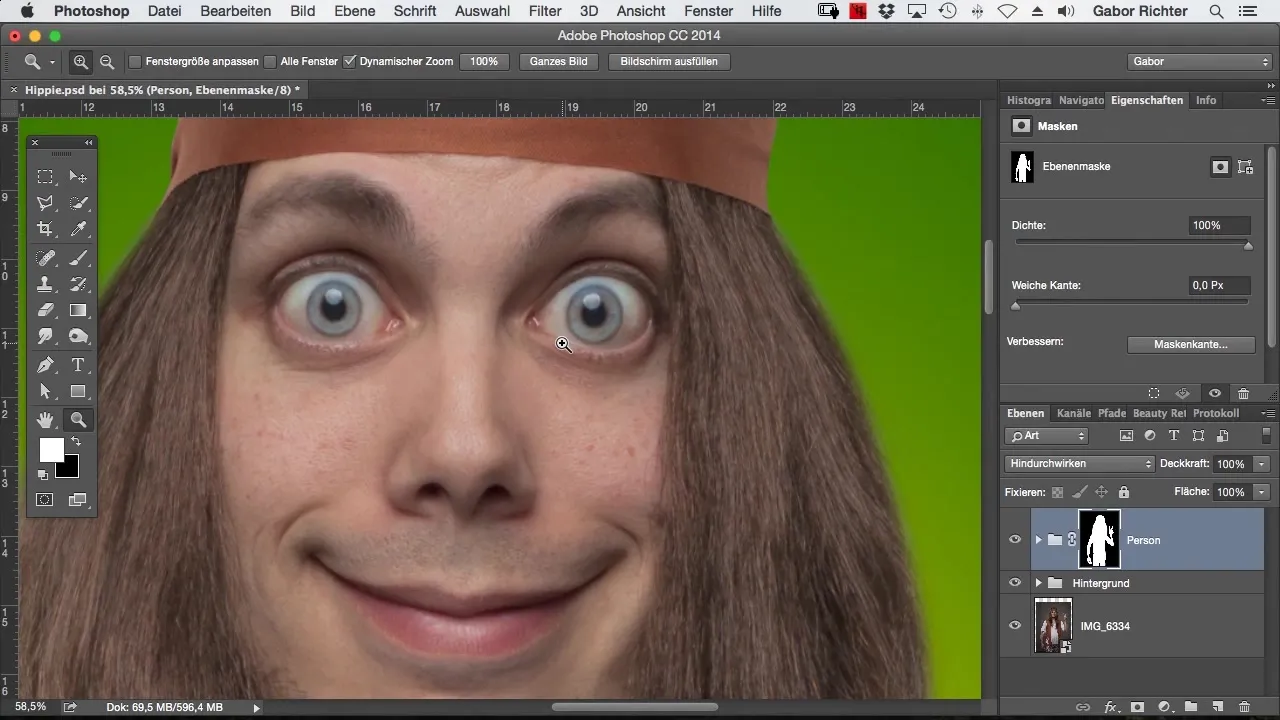This screenshot has width=1280, height=720.
Task: Select the Quick Selection tool
Action: 78,203
